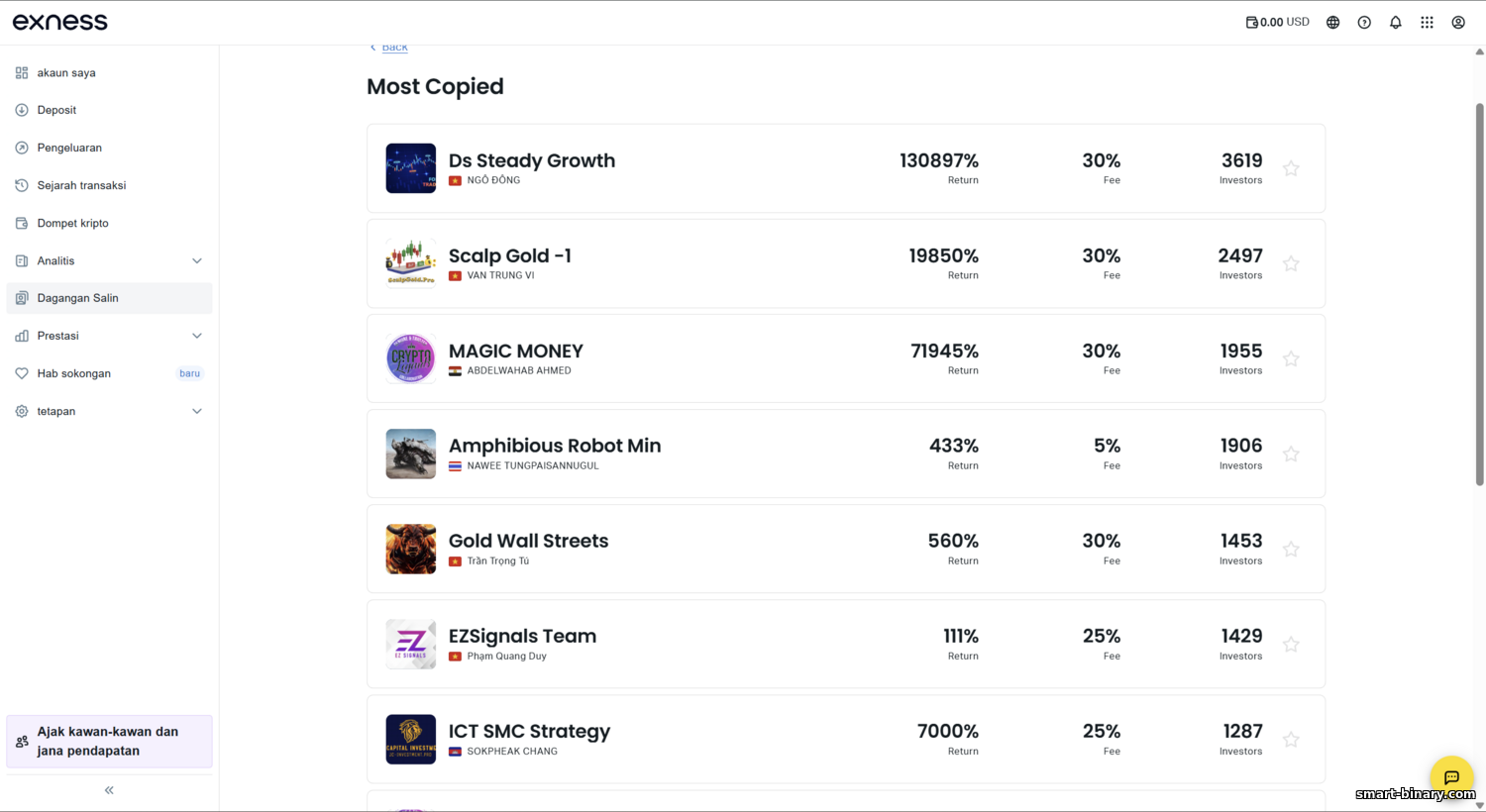The height and width of the screenshot is (812, 1486).
Task: Open the live chat bubble icon
Action: coord(1451,777)
